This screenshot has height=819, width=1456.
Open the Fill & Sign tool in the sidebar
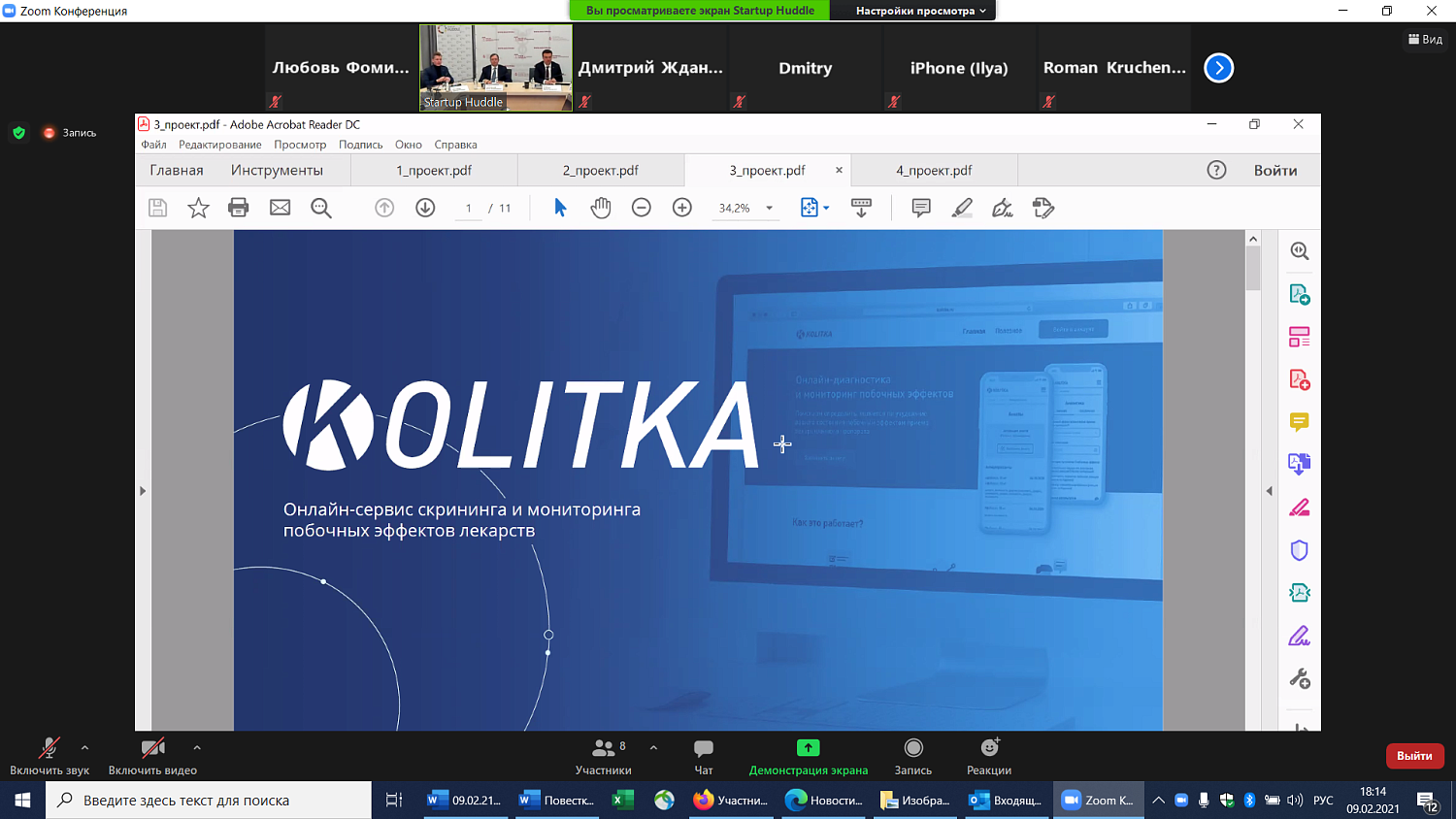click(x=1300, y=636)
